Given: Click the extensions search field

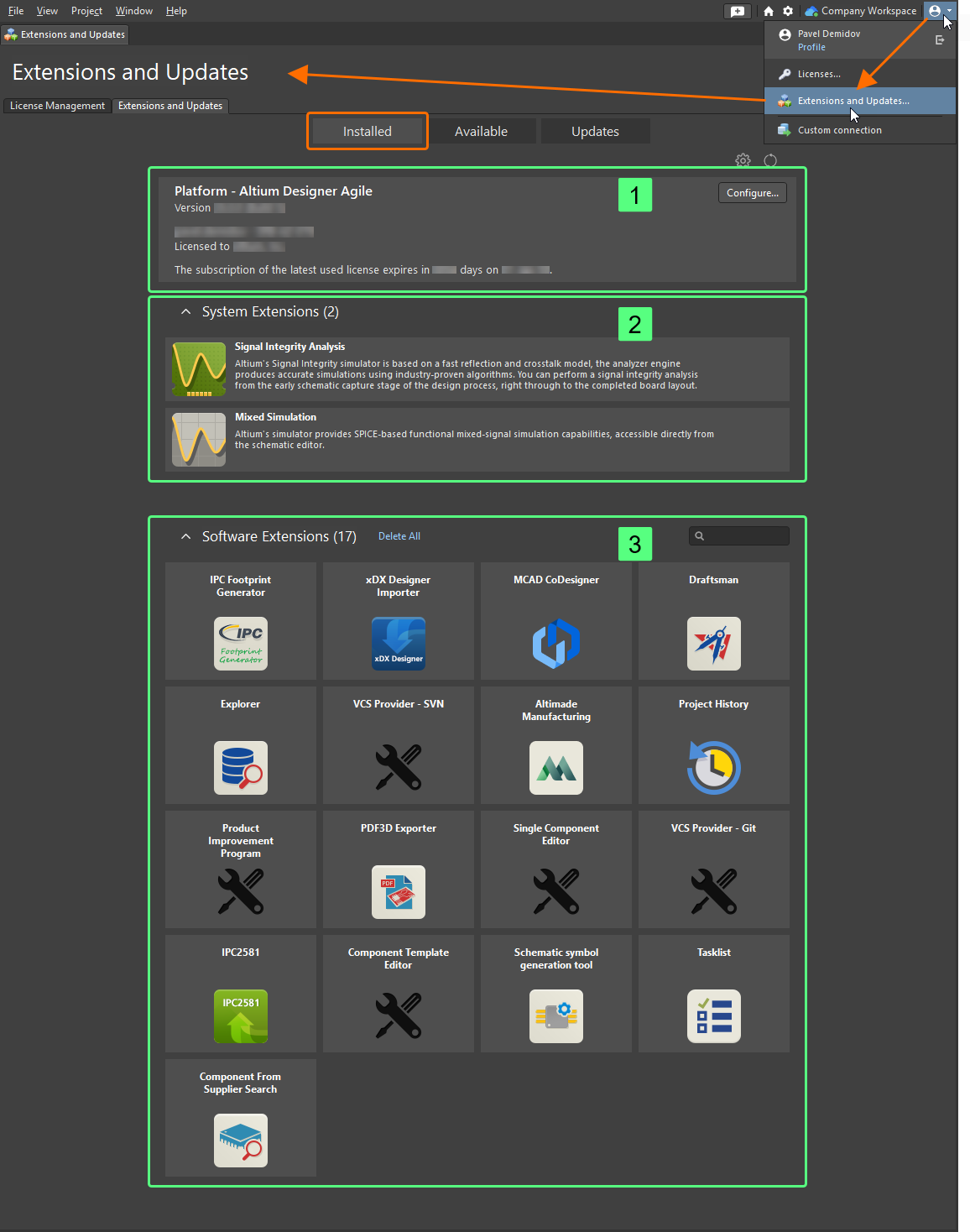Looking at the screenshot, I should pyautogui.click(x=738, y=535).
